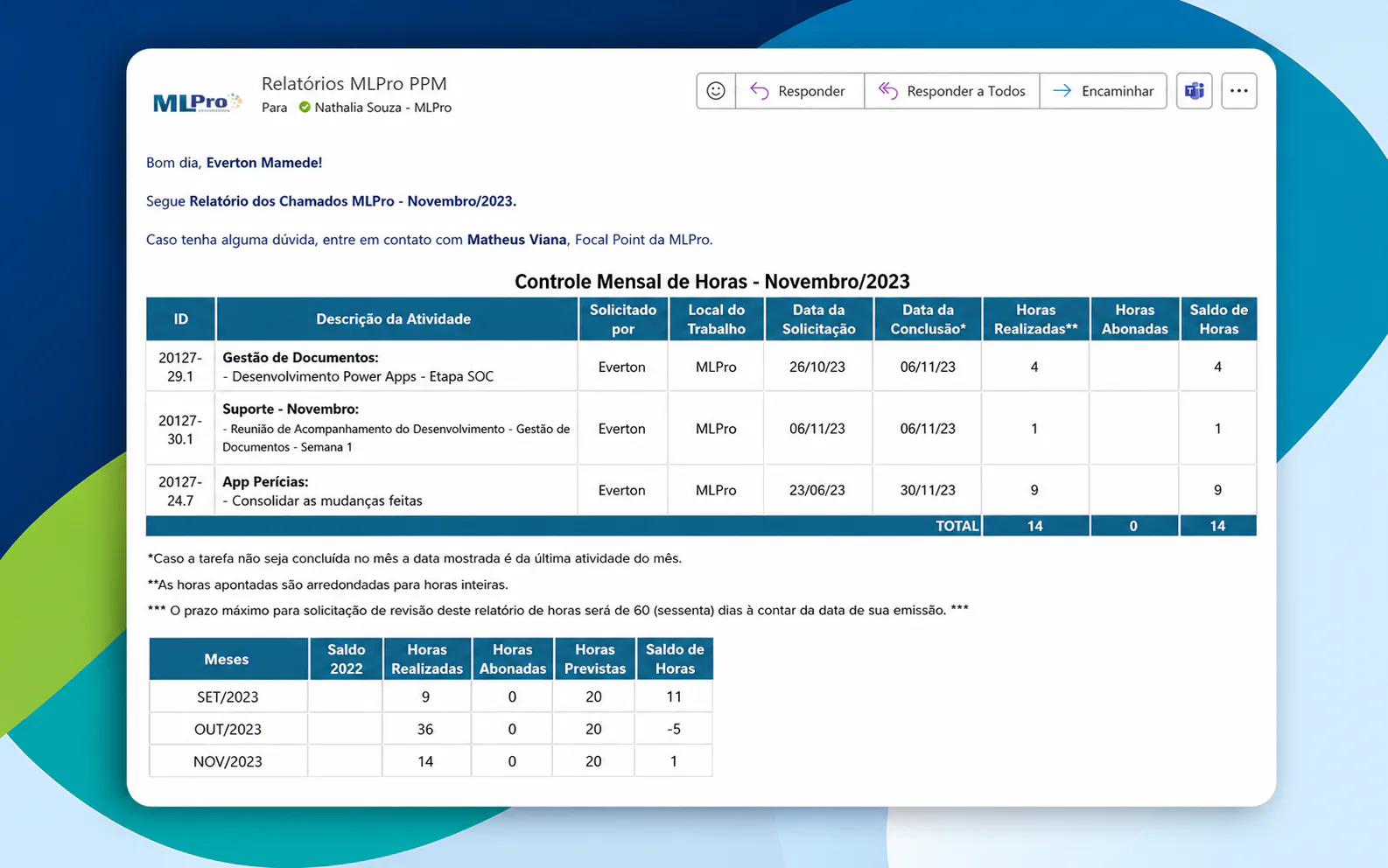This screenshot has width=1388, height=868.
Task: Click Everton in the Gestão de Documentos row
Action: tap(622, 367)
